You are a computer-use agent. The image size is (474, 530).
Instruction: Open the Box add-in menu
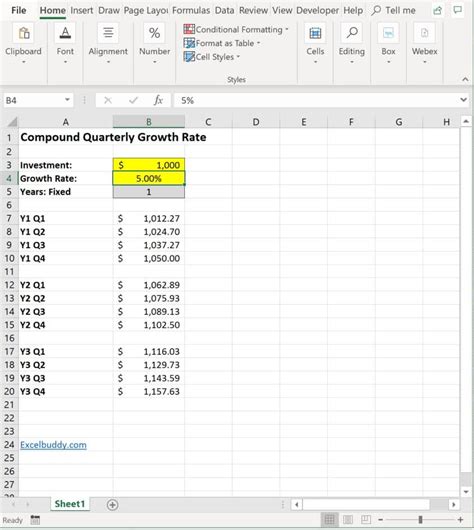pyautogui.click(x=388, y=43)
